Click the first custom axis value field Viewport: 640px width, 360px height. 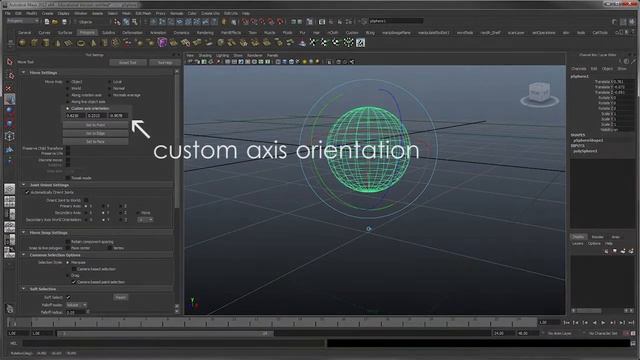(75, 116)
